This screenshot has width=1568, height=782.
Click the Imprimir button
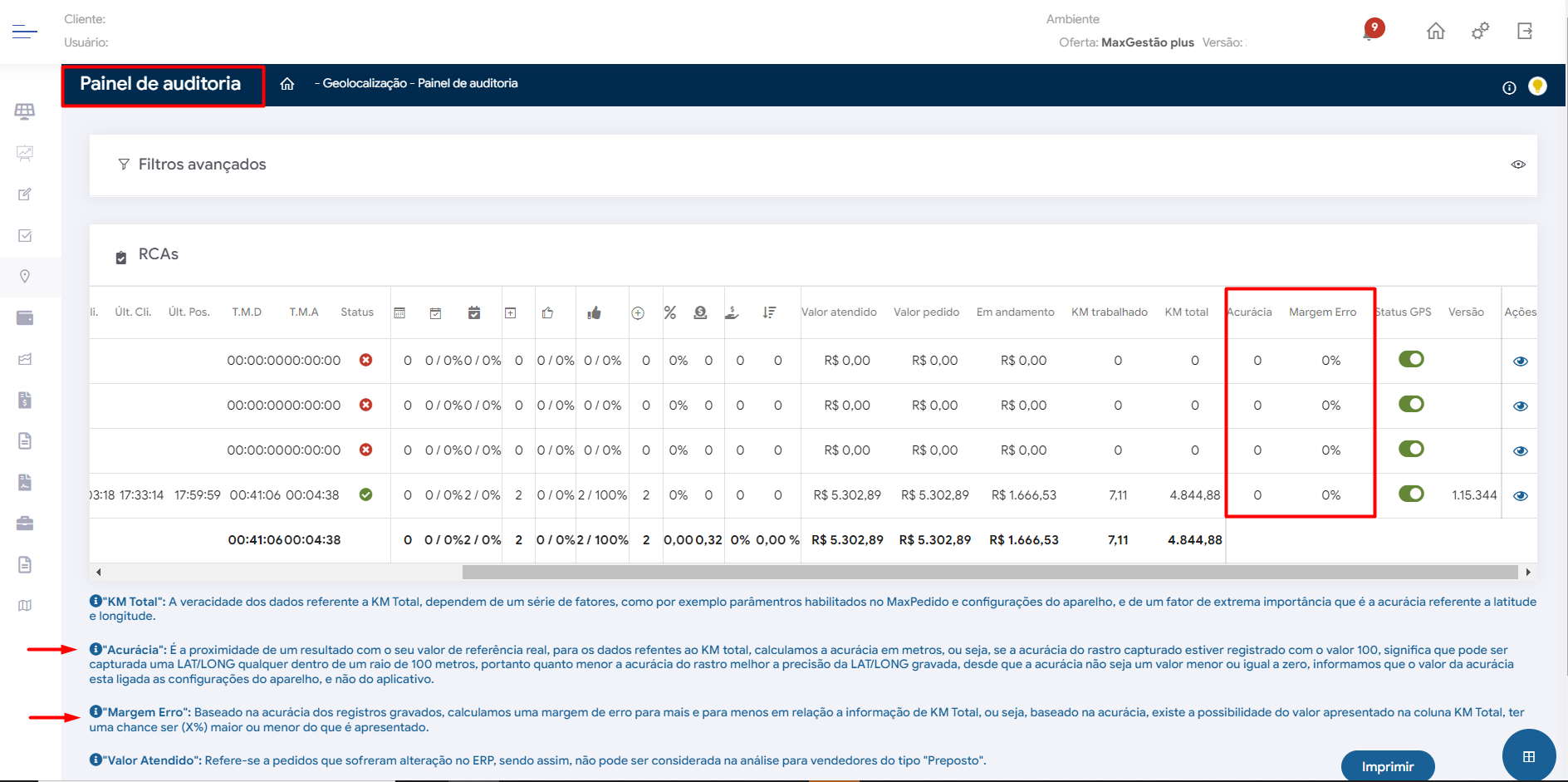coord(1387,766)
